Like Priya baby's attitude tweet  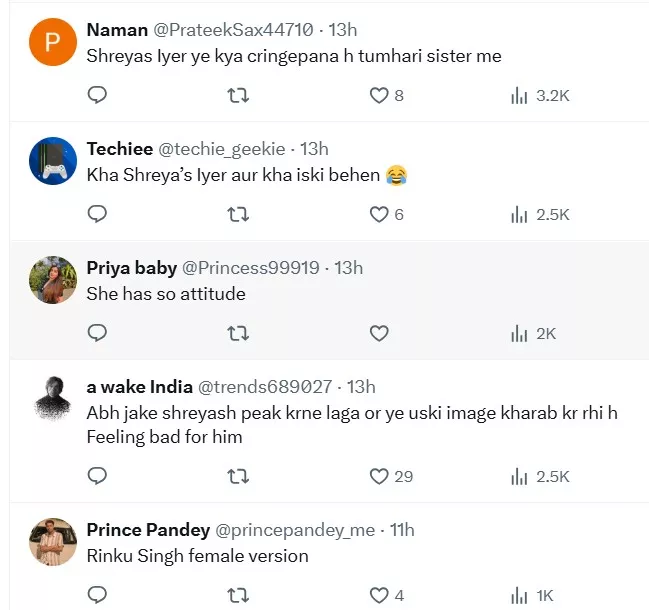379,333
